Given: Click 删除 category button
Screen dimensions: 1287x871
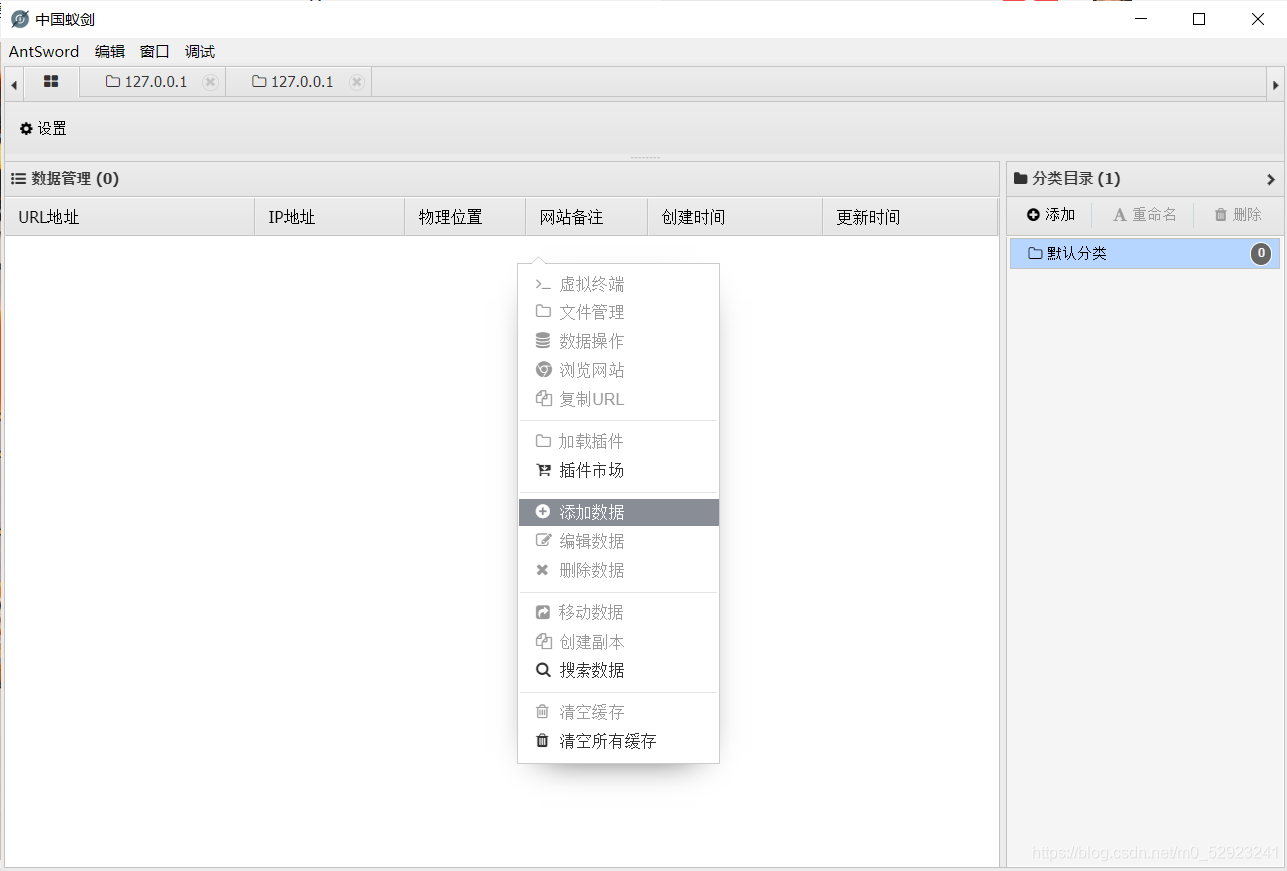Looking at the screenshot, I should pos(1238,214).
